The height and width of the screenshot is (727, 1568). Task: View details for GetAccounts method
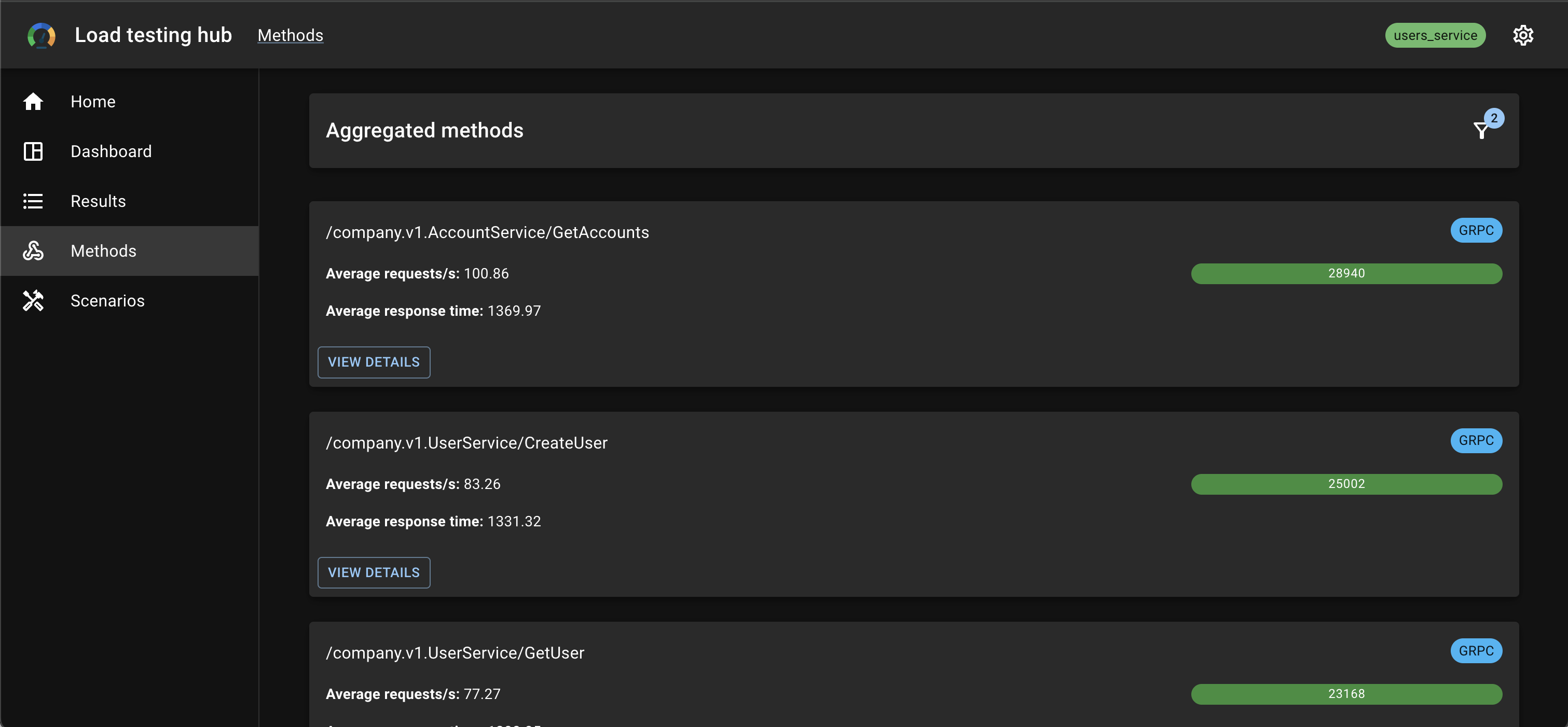pyautogui.click(x=374, y=362)
